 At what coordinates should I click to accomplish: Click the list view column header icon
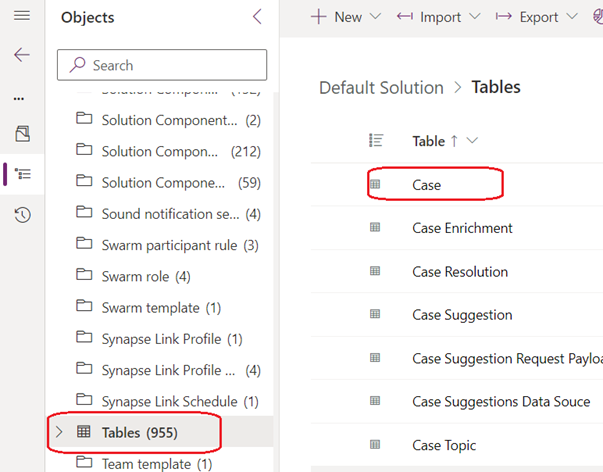click(x=376, y=141)
